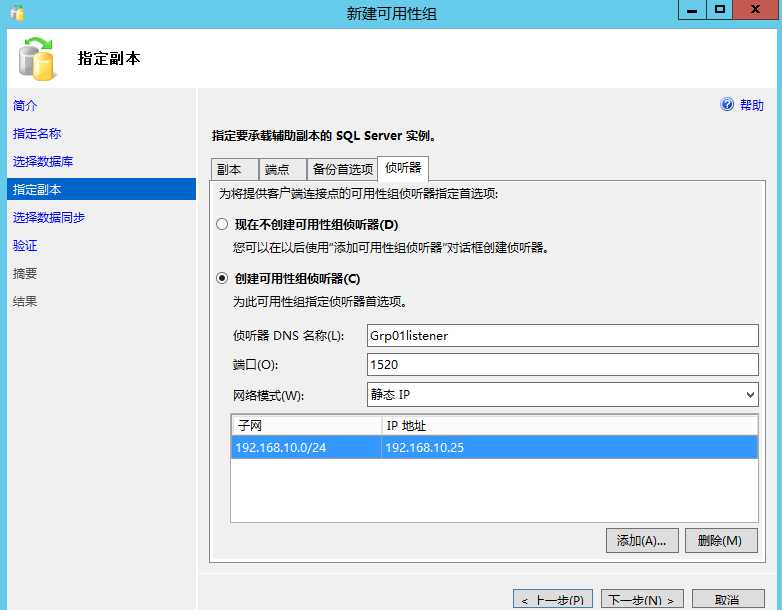Click the 删除(M) button
This screenshot has width=782, height=610.
pos(721,541)
